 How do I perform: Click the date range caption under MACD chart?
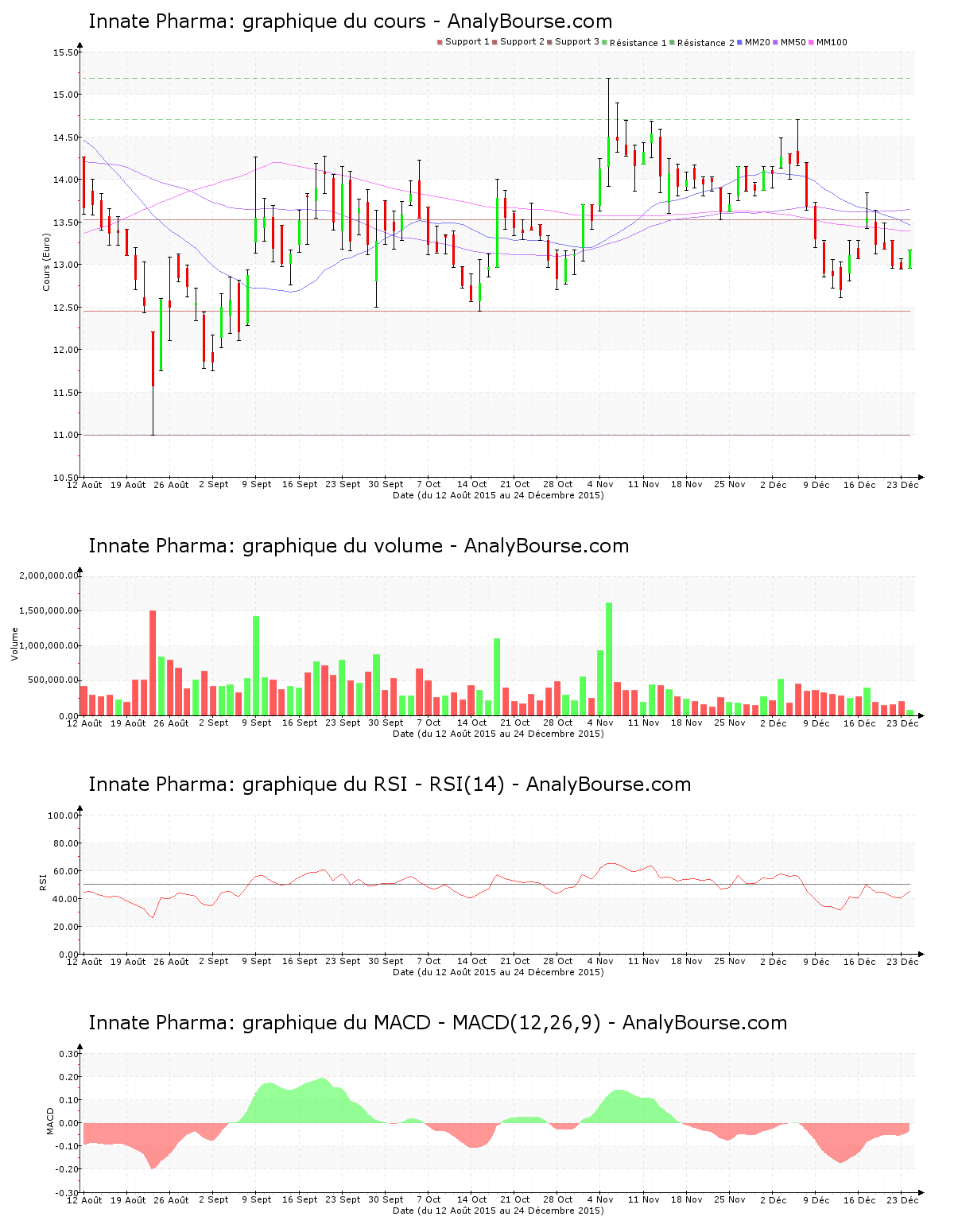[x=498, y=1211]
